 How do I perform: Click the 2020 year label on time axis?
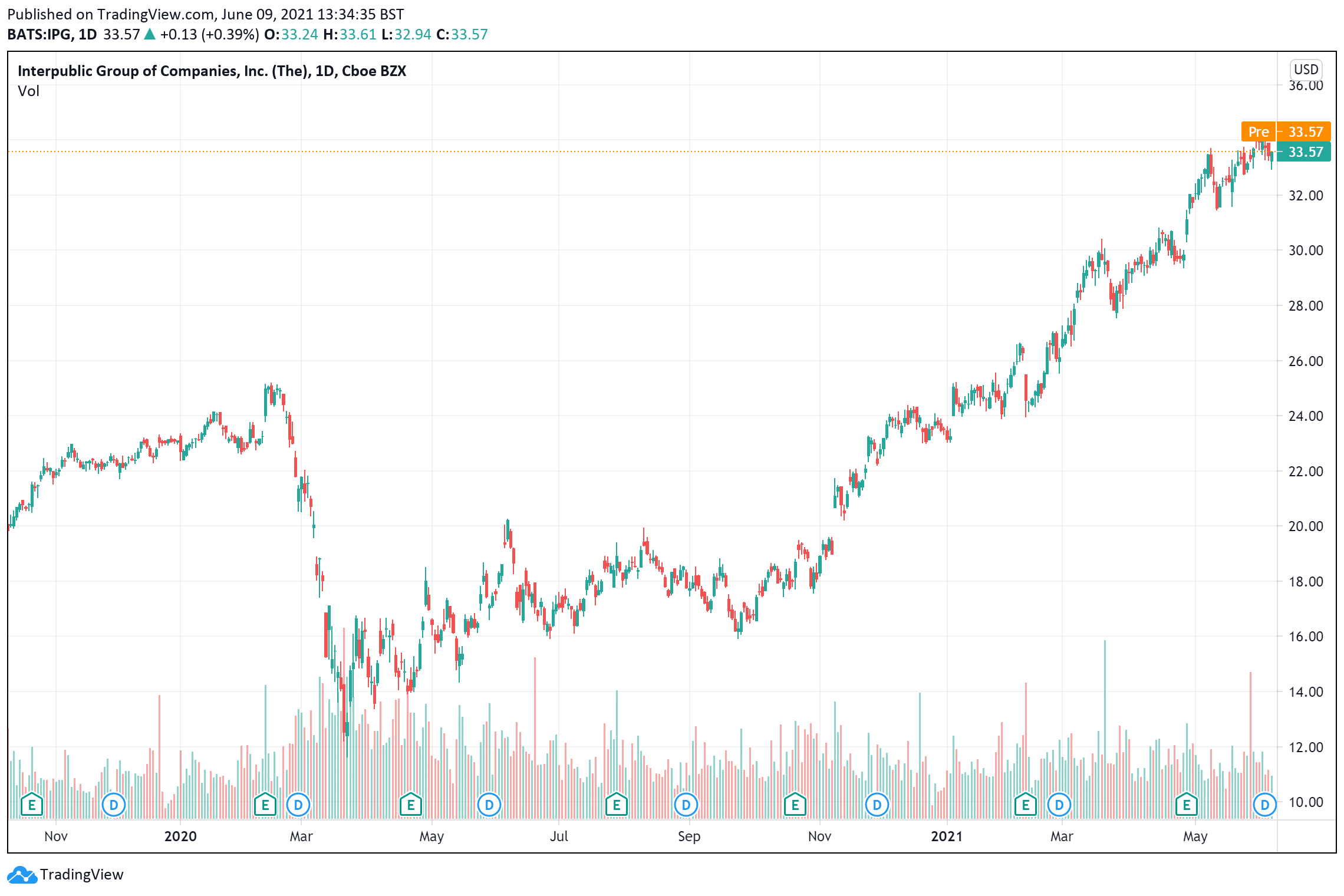click(180, 836)
